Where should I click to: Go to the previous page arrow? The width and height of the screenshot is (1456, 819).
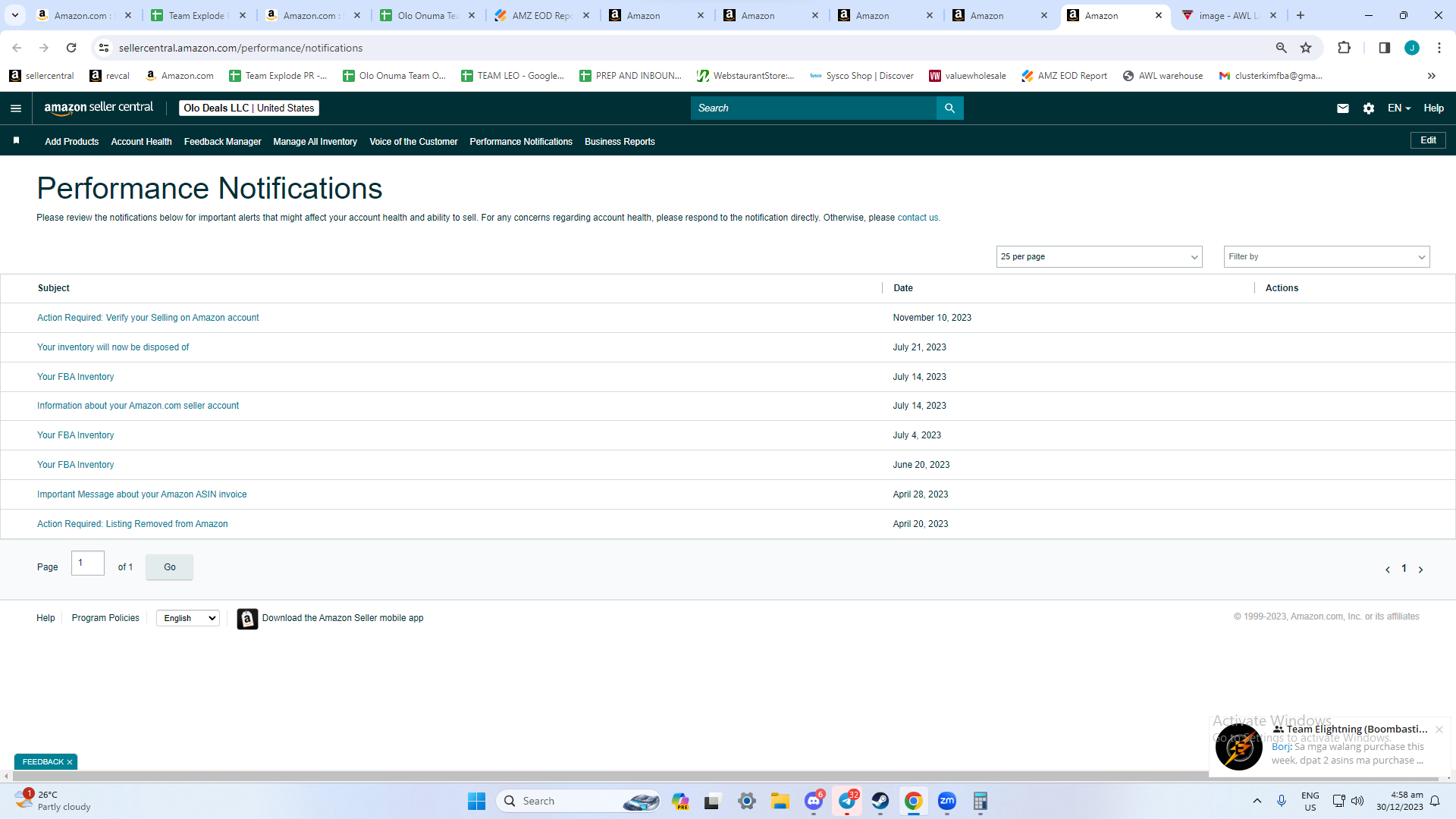click(x=1388, y=570)
